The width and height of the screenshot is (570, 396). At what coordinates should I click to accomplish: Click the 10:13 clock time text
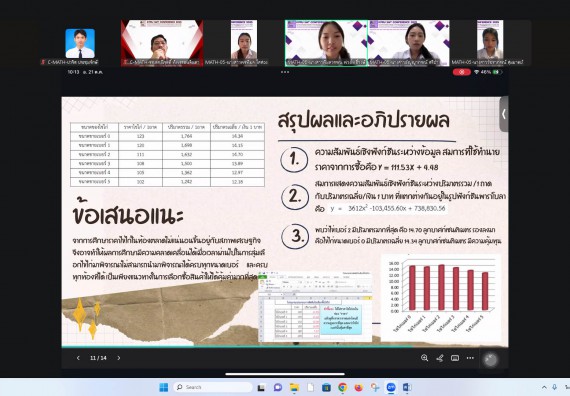(73, 72)
